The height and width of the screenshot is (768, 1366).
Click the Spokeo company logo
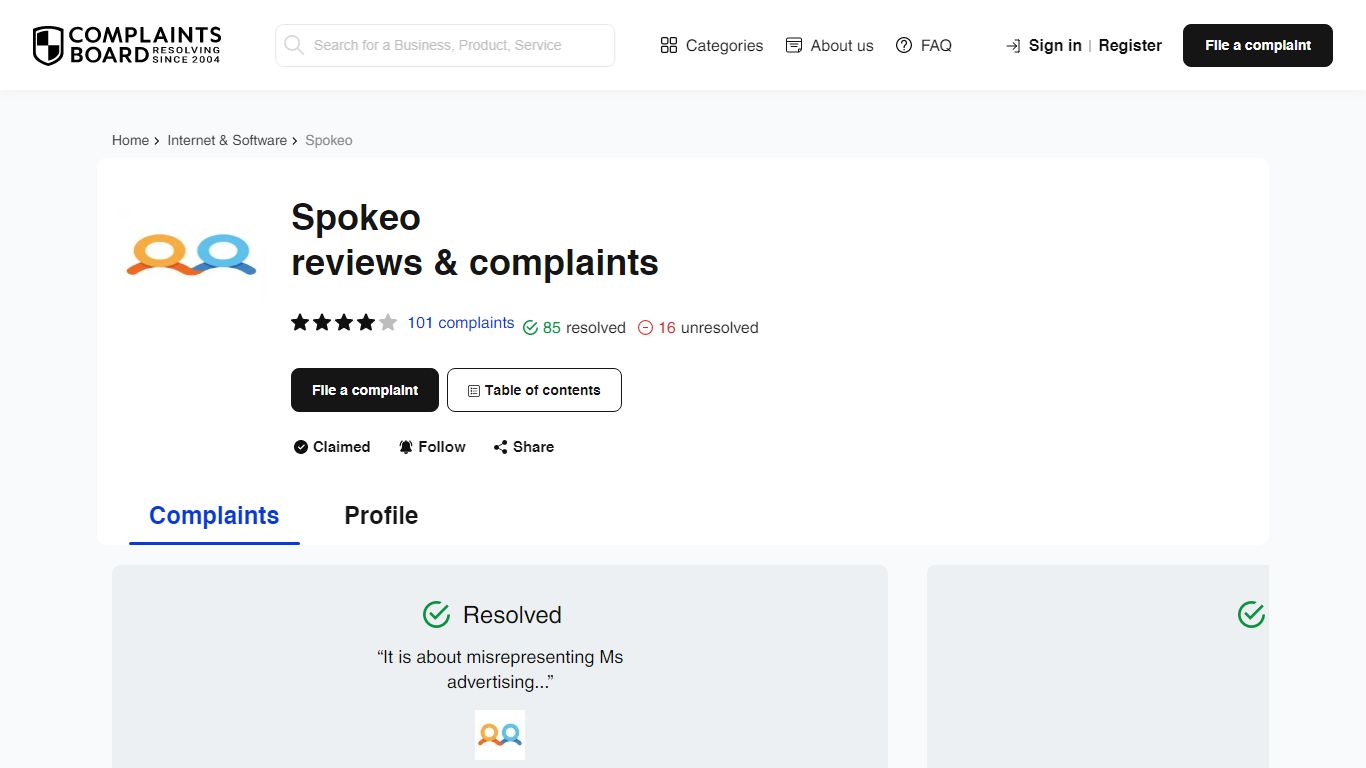point(192,254)
